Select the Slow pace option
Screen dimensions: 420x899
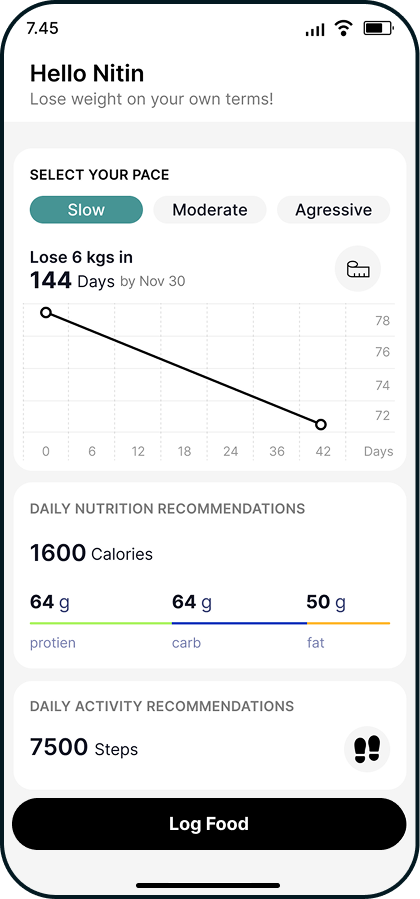[x=86, y=210]
